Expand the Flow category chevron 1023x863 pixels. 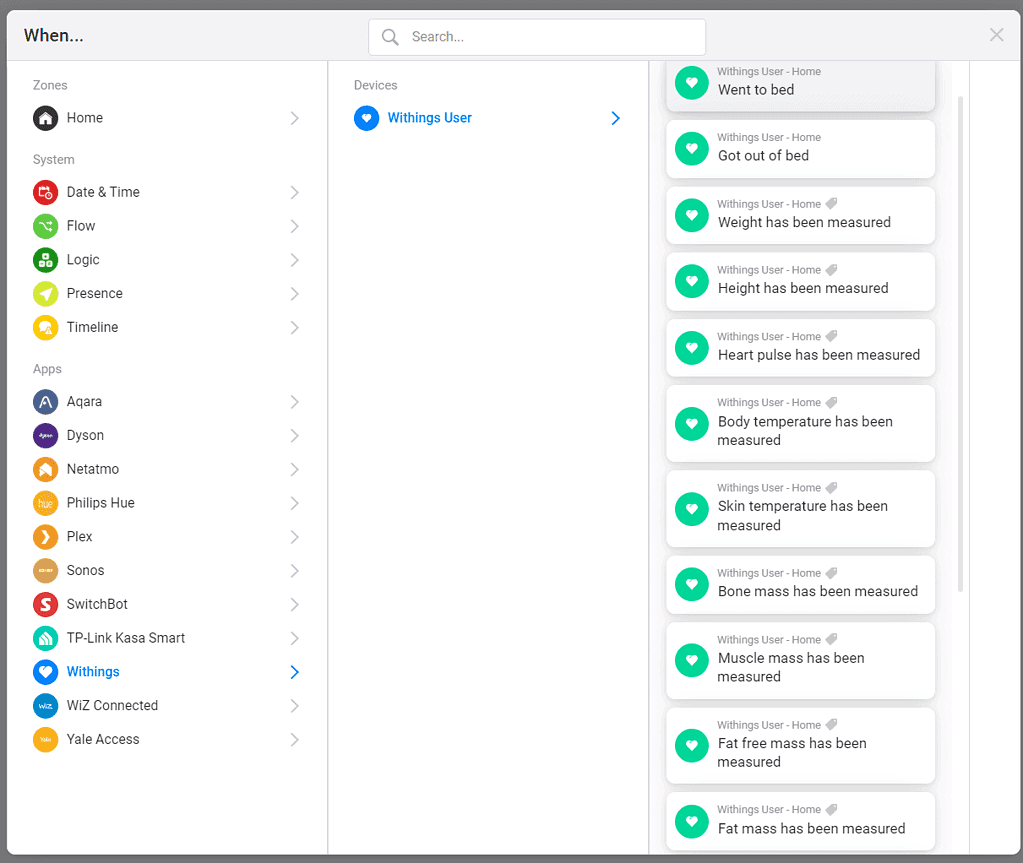(294, 226)
